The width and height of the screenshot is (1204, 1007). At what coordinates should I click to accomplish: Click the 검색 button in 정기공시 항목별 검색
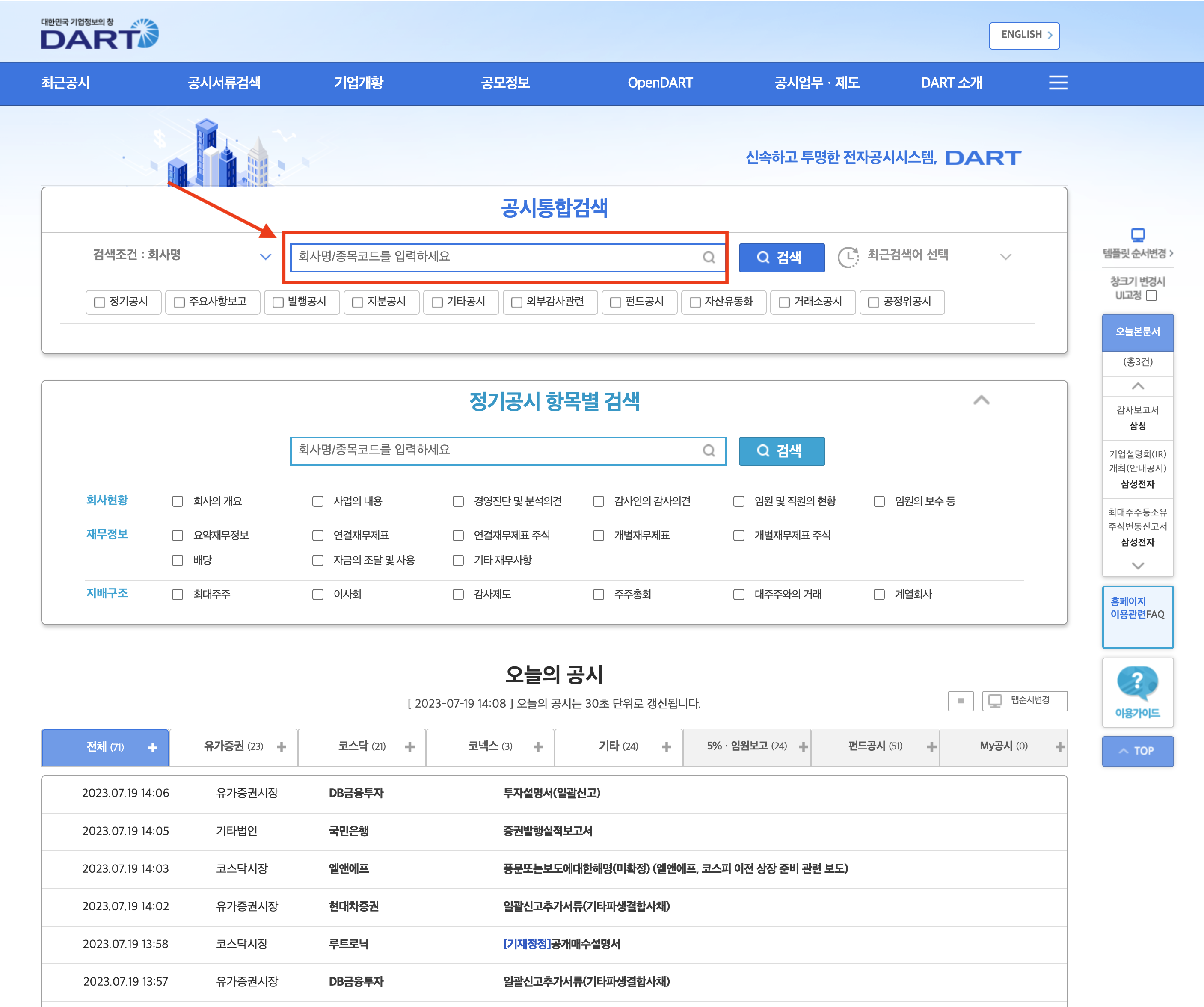(781, 451)
